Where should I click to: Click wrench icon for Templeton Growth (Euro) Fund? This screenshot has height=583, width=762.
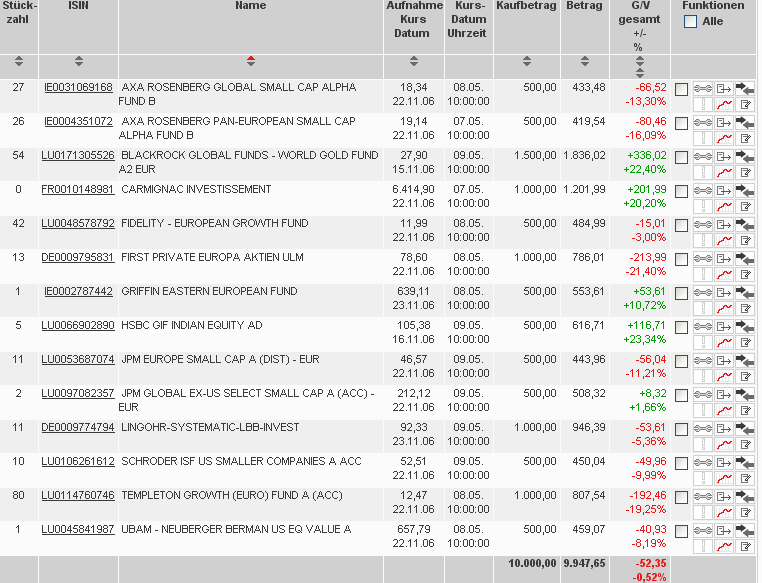[x=703, y=497]
